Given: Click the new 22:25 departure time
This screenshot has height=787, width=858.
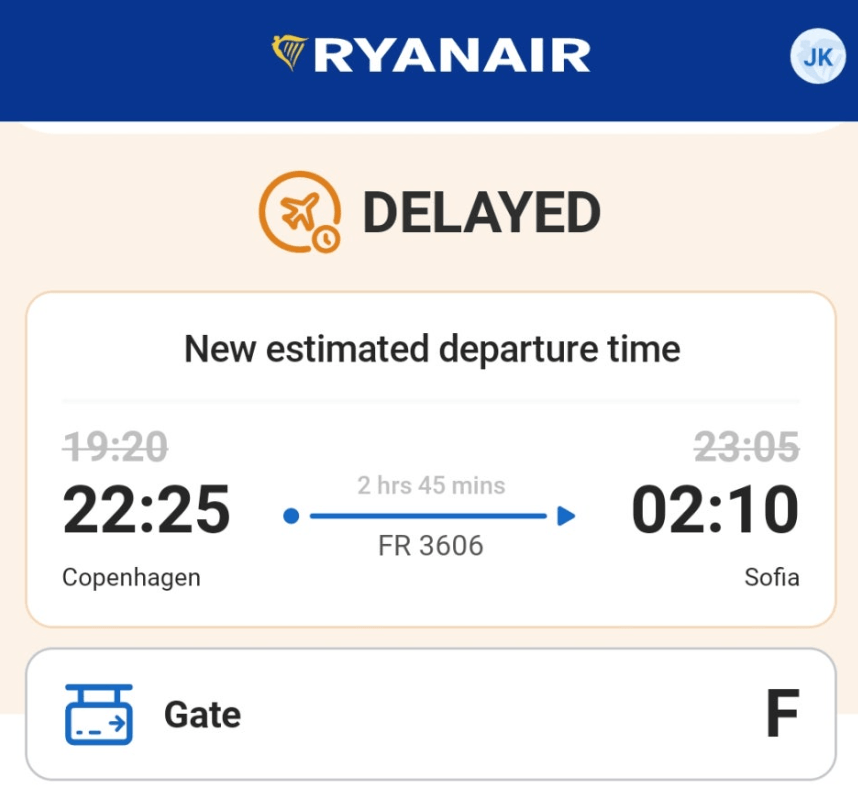Looking at the screenshot, I should click(146, 510).
